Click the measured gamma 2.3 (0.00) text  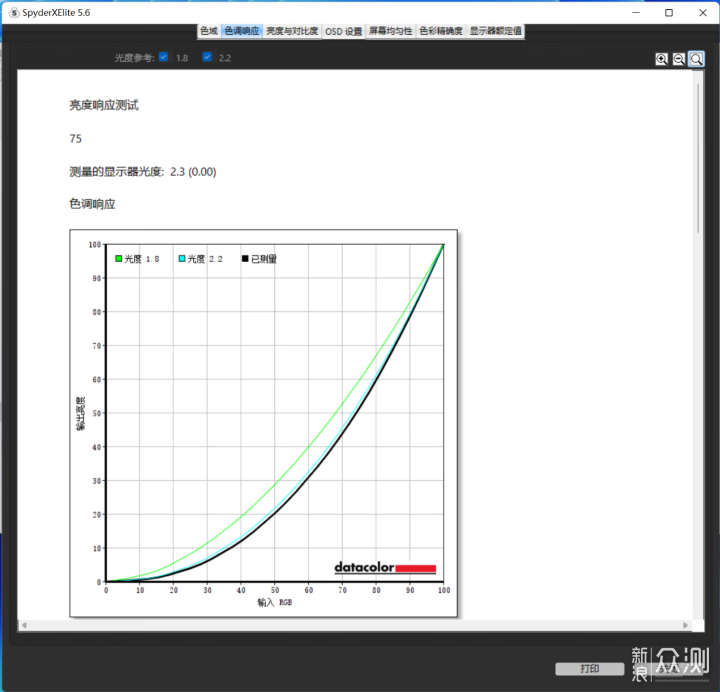pos(193,172)
